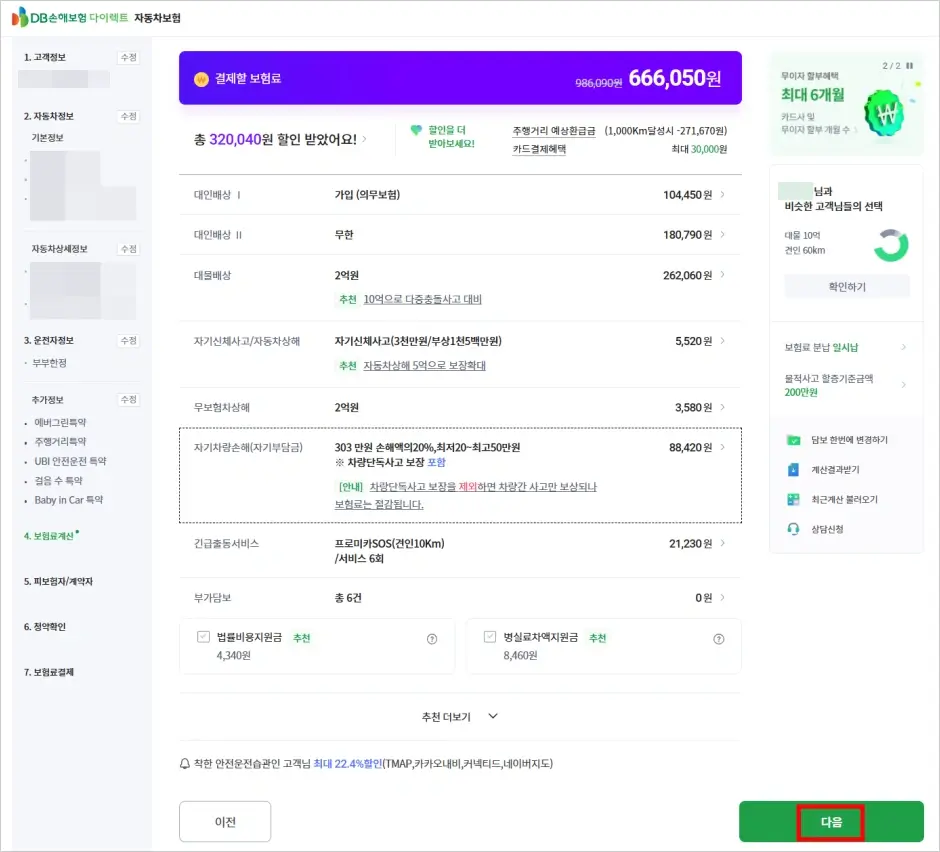Click bell icon beside 착한 안전운전습관 notice

click(185, 764)
